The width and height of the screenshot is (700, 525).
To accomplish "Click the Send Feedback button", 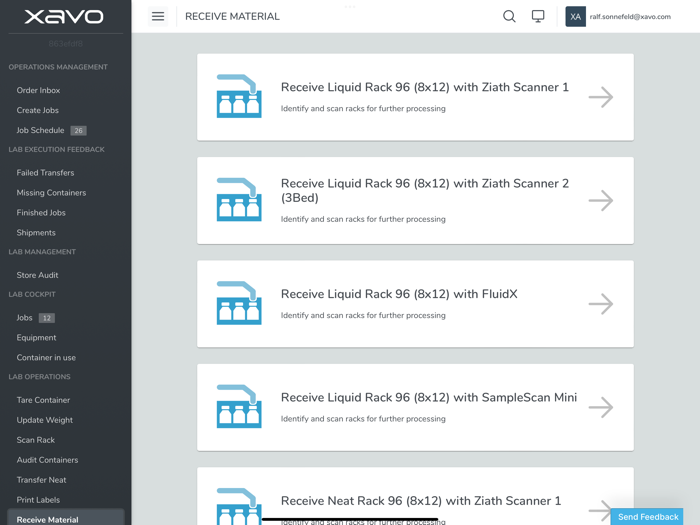I will tap(647, 517).
